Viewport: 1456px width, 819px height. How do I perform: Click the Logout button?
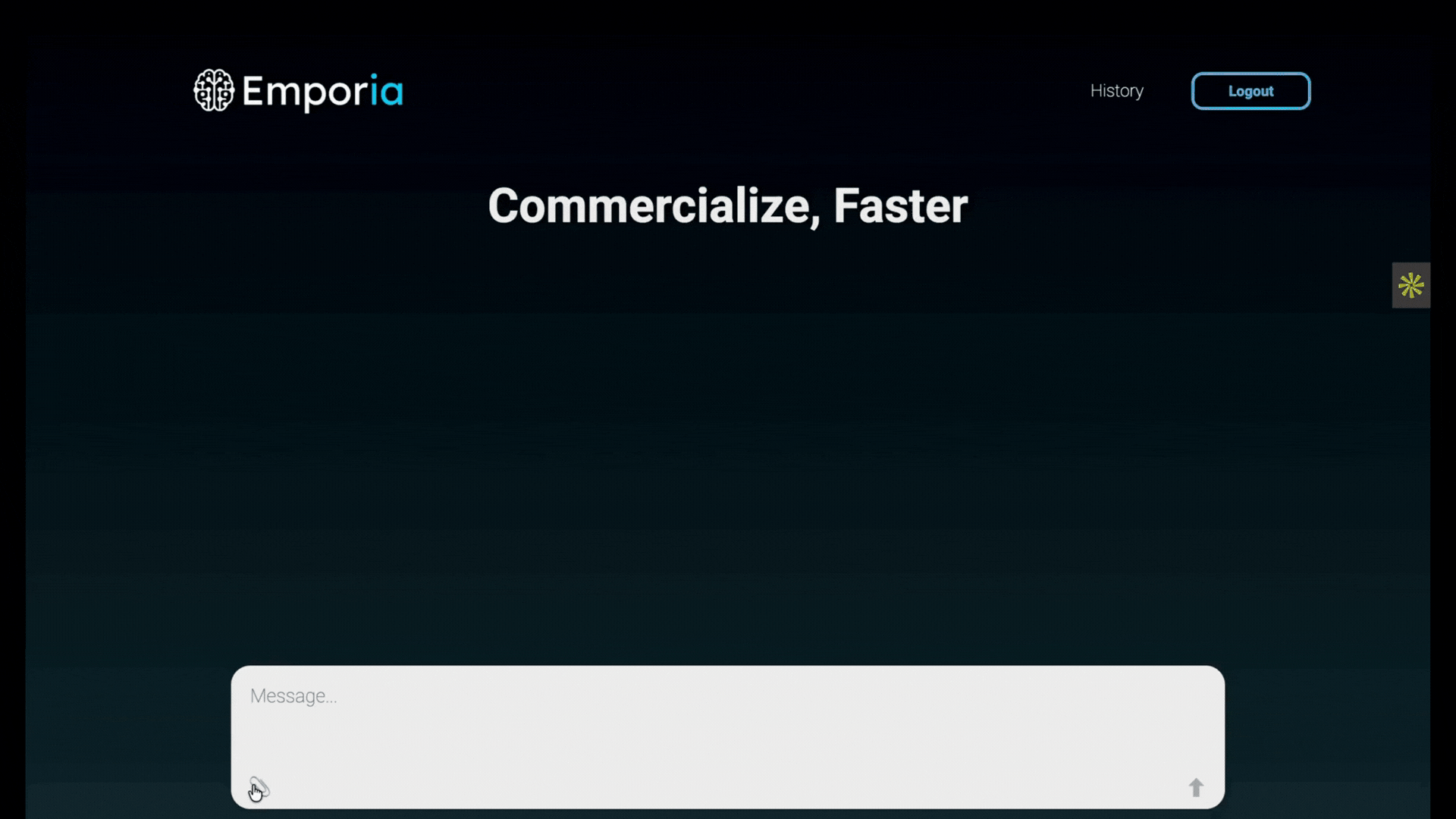click(x=1250, y=91)
